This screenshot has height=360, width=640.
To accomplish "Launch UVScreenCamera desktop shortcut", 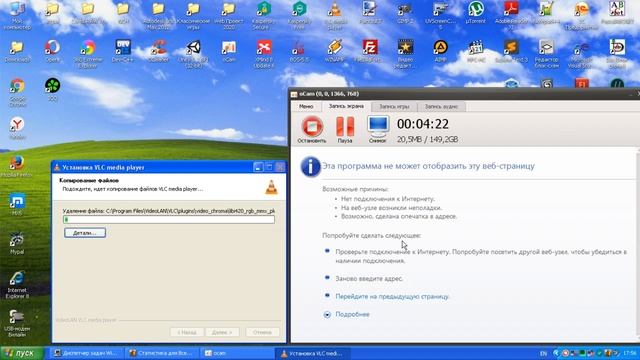I will (x=440, y=16).
